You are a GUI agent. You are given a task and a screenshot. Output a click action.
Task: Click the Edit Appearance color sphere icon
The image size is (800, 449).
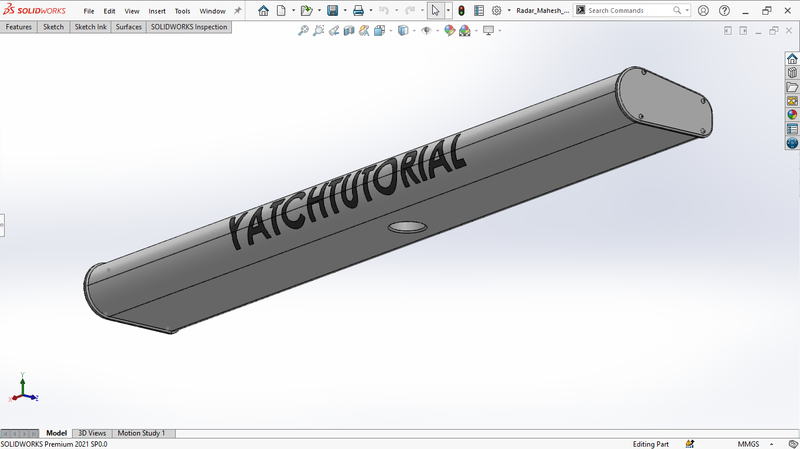[x=449, y=31]
